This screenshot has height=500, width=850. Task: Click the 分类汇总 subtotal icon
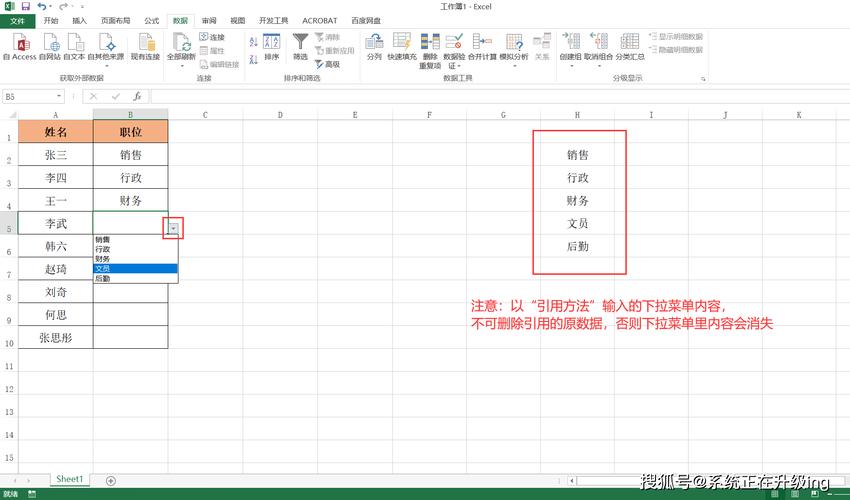coord(630,46)
